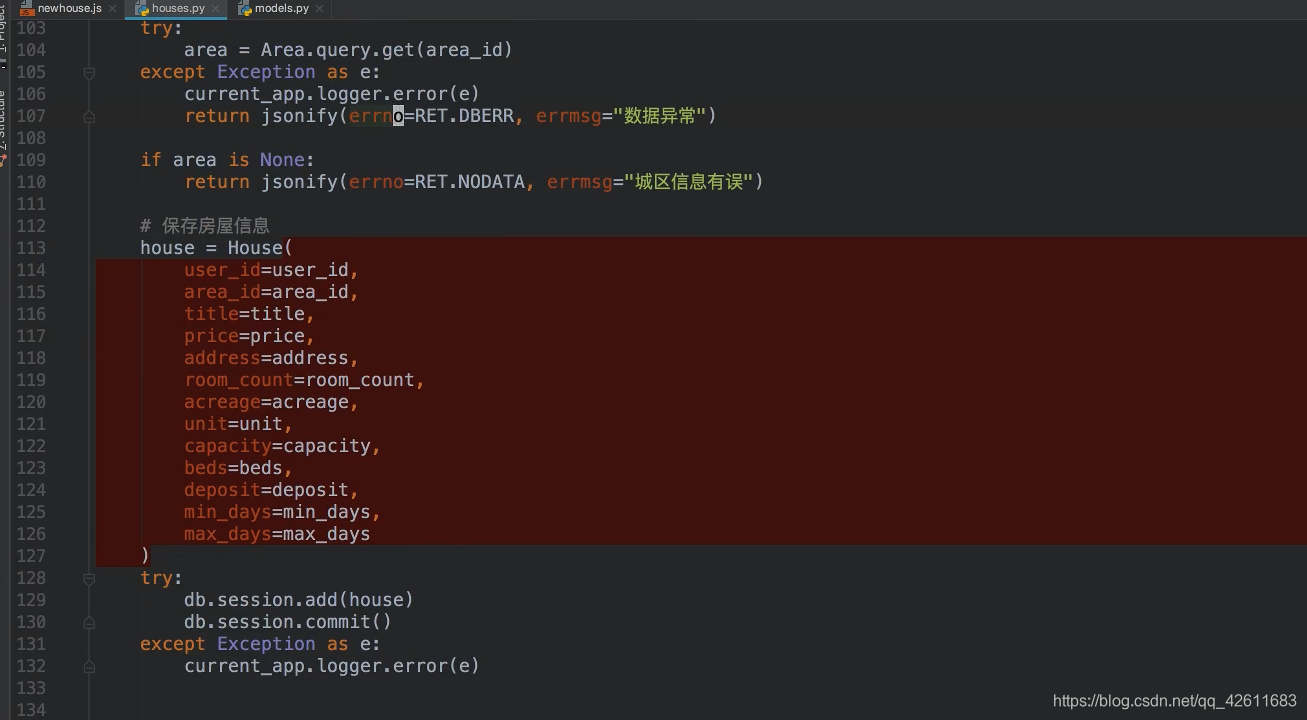Click the '# 保存房屋信息' comment
Screen dimensions: 1307x720
[205, 226]
